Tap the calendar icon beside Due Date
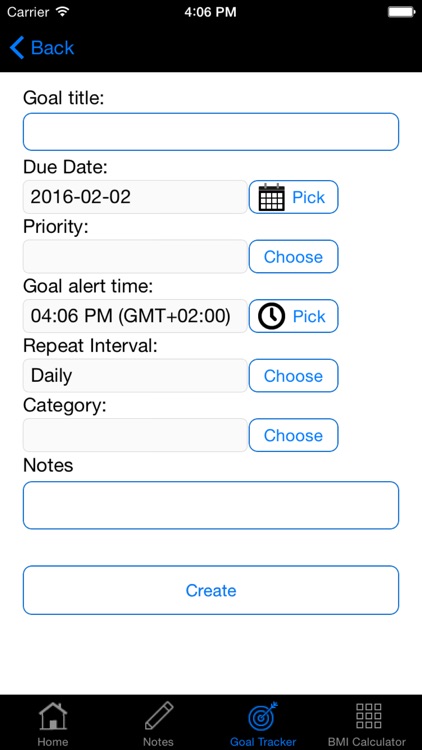This screenshot has height=750, width=422. coord(271,197)
